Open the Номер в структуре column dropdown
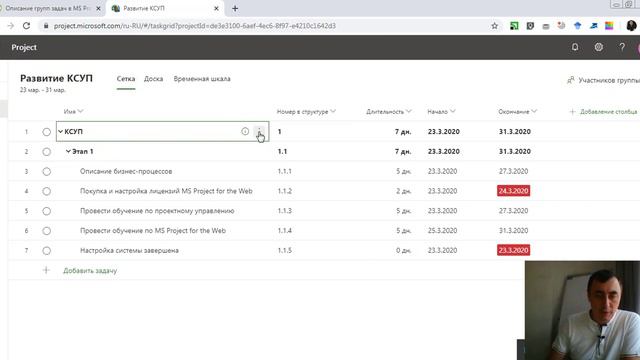Screen dimensions: 640x360 point(333,111)
